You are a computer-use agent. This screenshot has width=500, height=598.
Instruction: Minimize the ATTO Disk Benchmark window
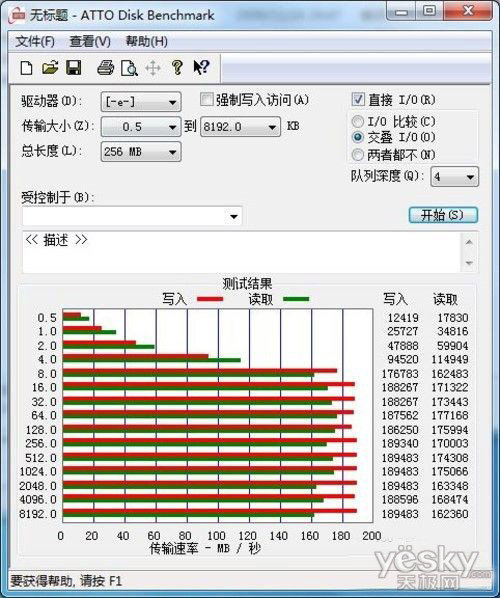pos(401,11)
